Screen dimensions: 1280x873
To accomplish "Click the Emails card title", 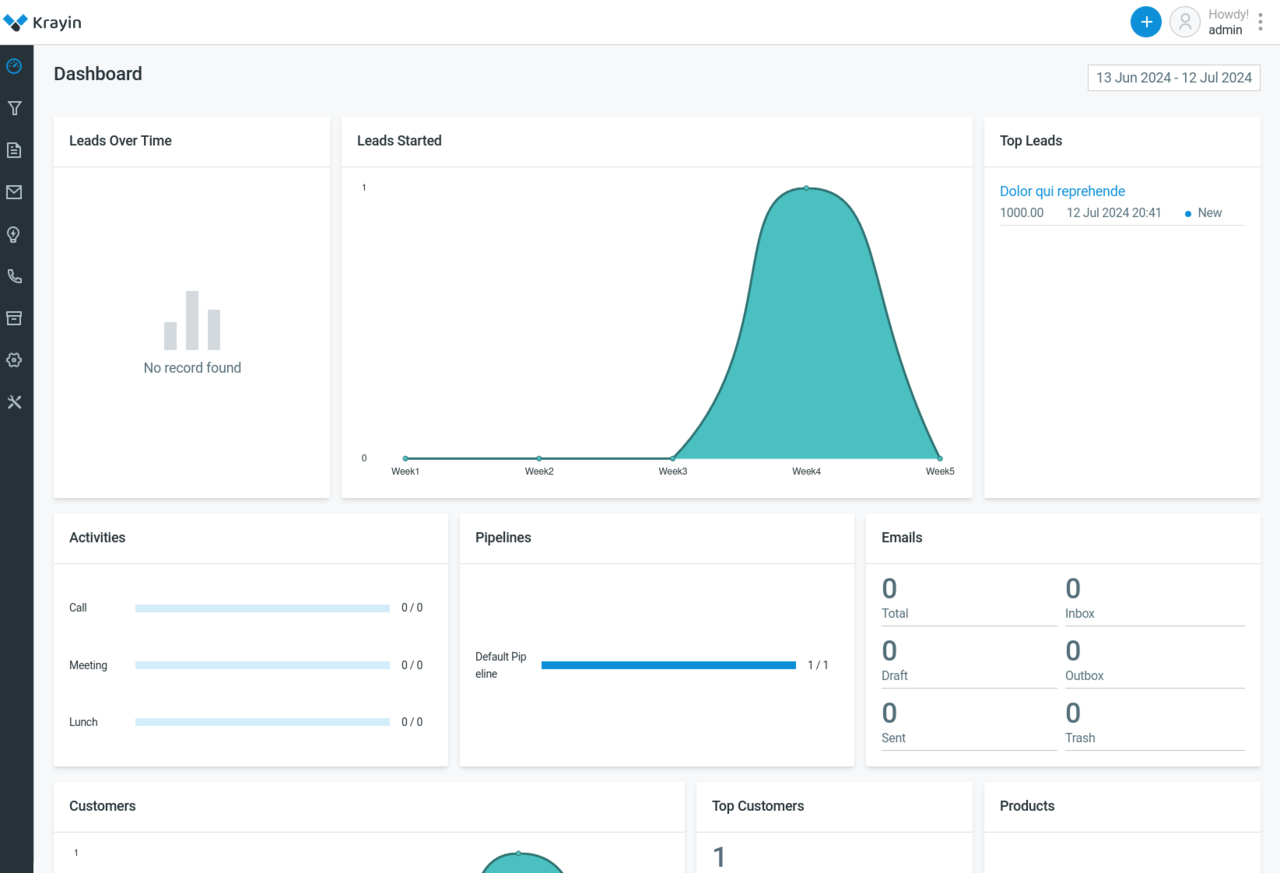I will (902, 538).
